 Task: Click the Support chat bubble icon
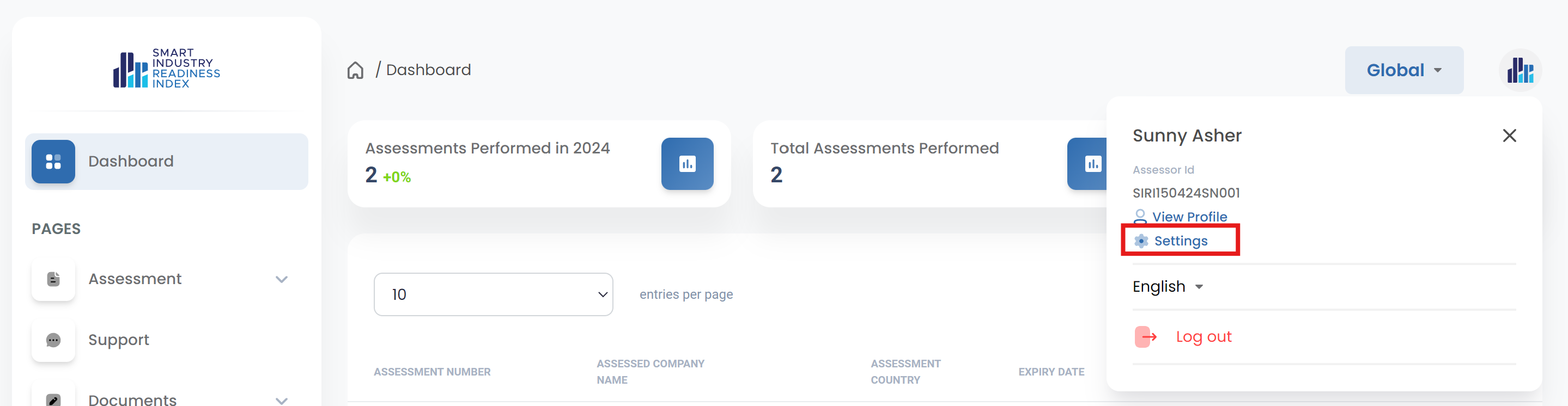click(53, 340)
